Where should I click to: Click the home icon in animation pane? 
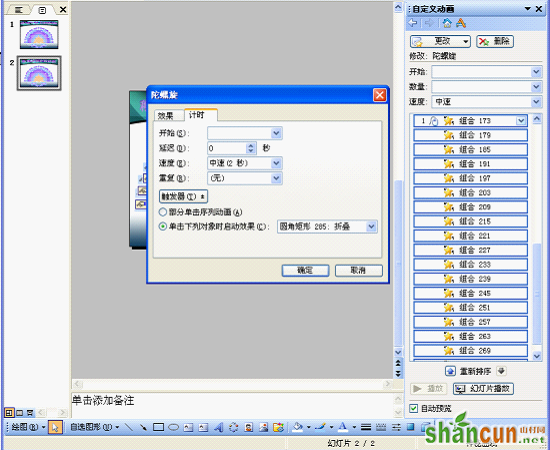447,23
